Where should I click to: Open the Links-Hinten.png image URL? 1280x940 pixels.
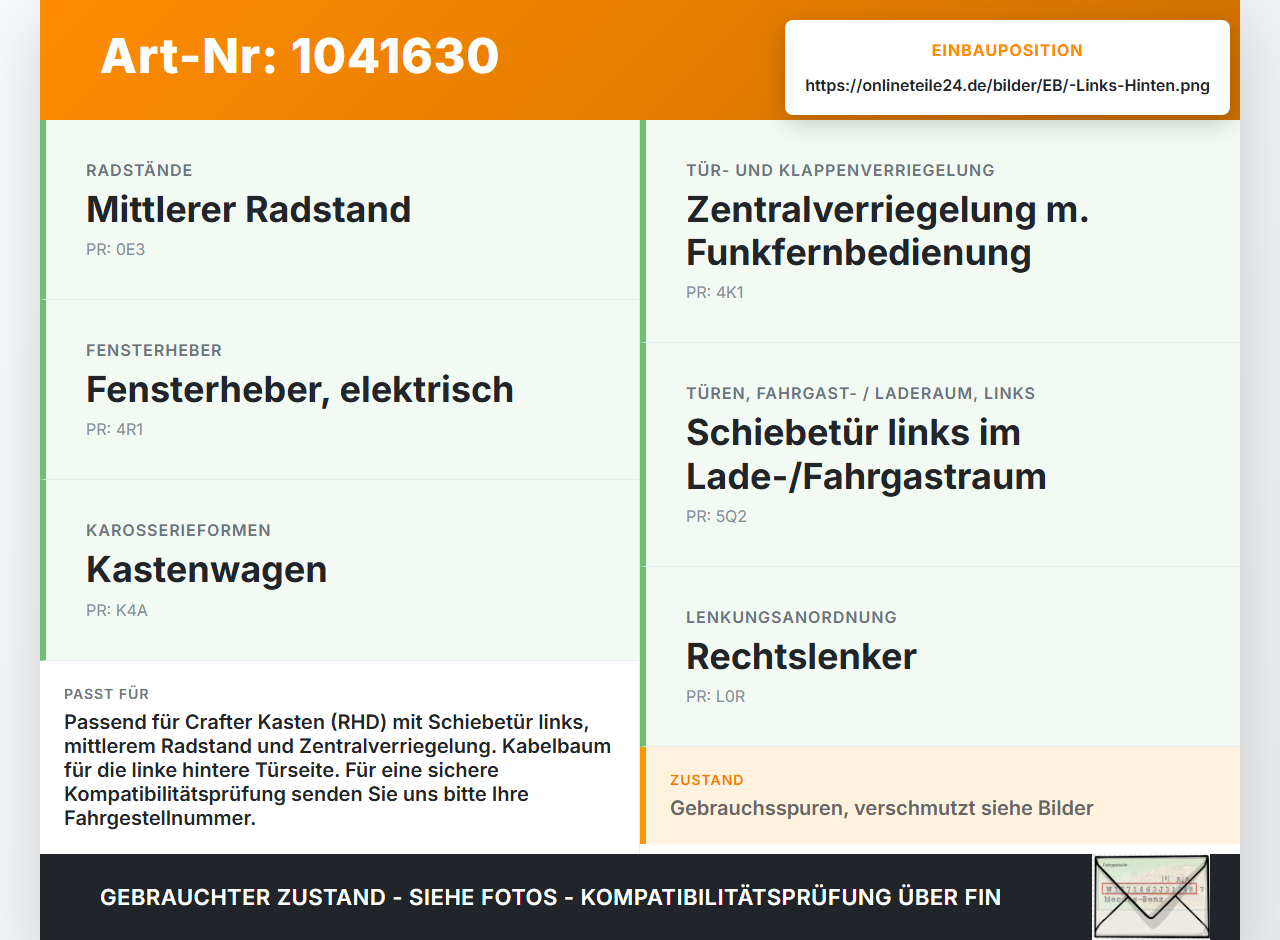(1007, 85)
